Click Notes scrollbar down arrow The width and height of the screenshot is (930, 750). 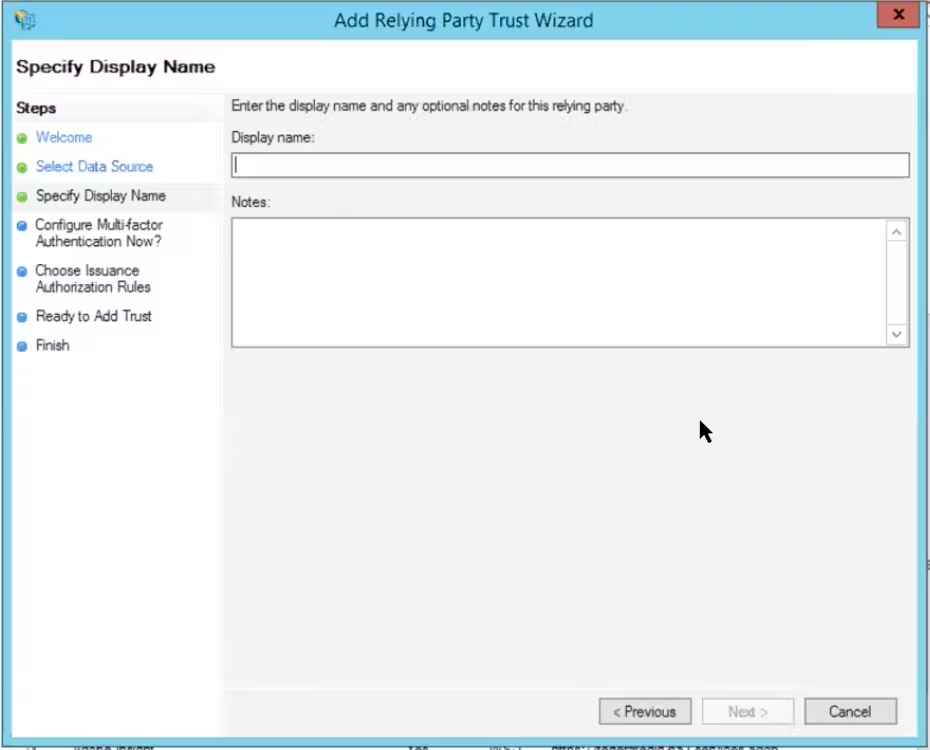(896, 334)
